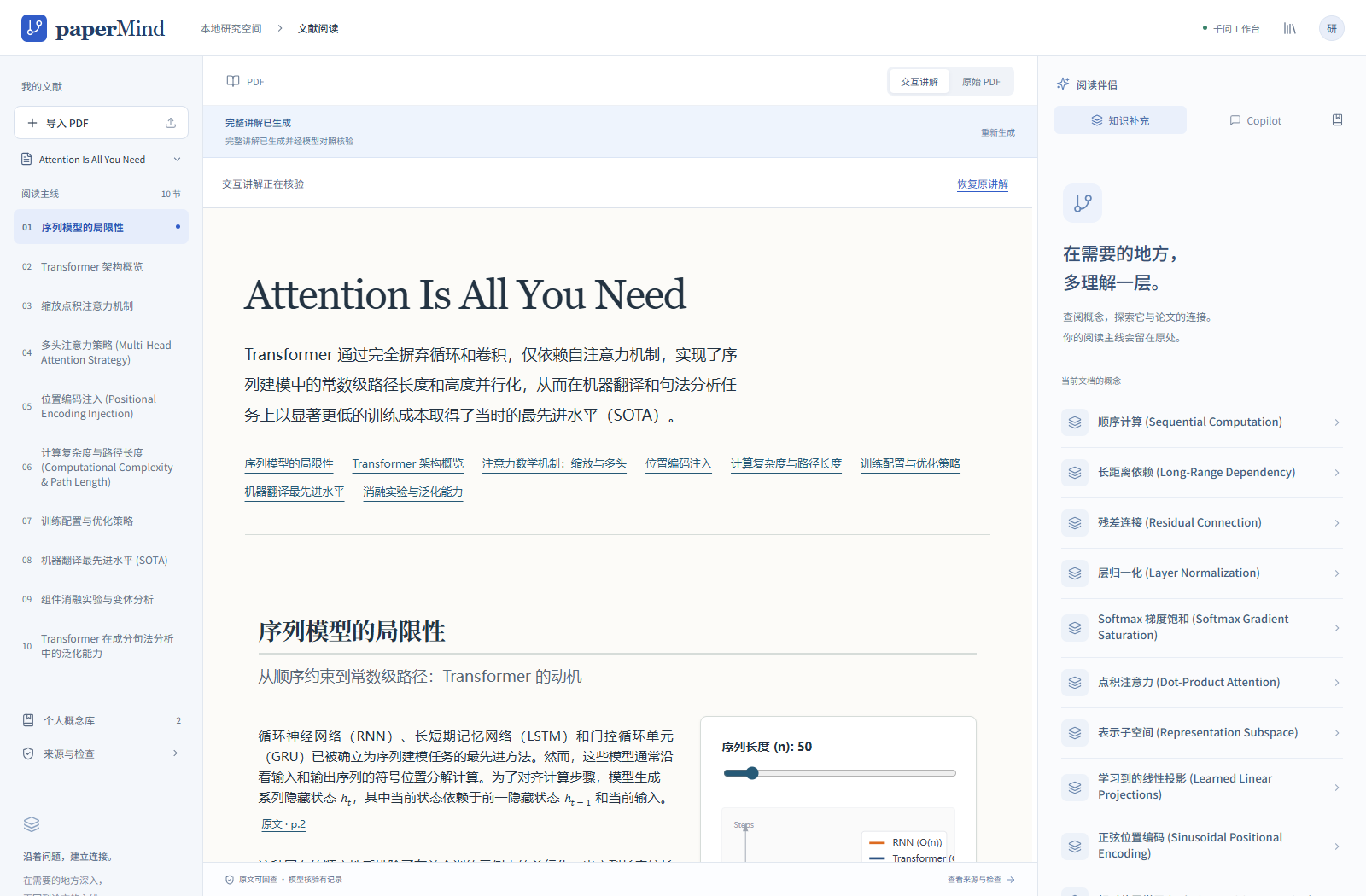Expand the 学习到的线性投影 concept chevron
1366x896 pixels.
(x=1337, y=788)
